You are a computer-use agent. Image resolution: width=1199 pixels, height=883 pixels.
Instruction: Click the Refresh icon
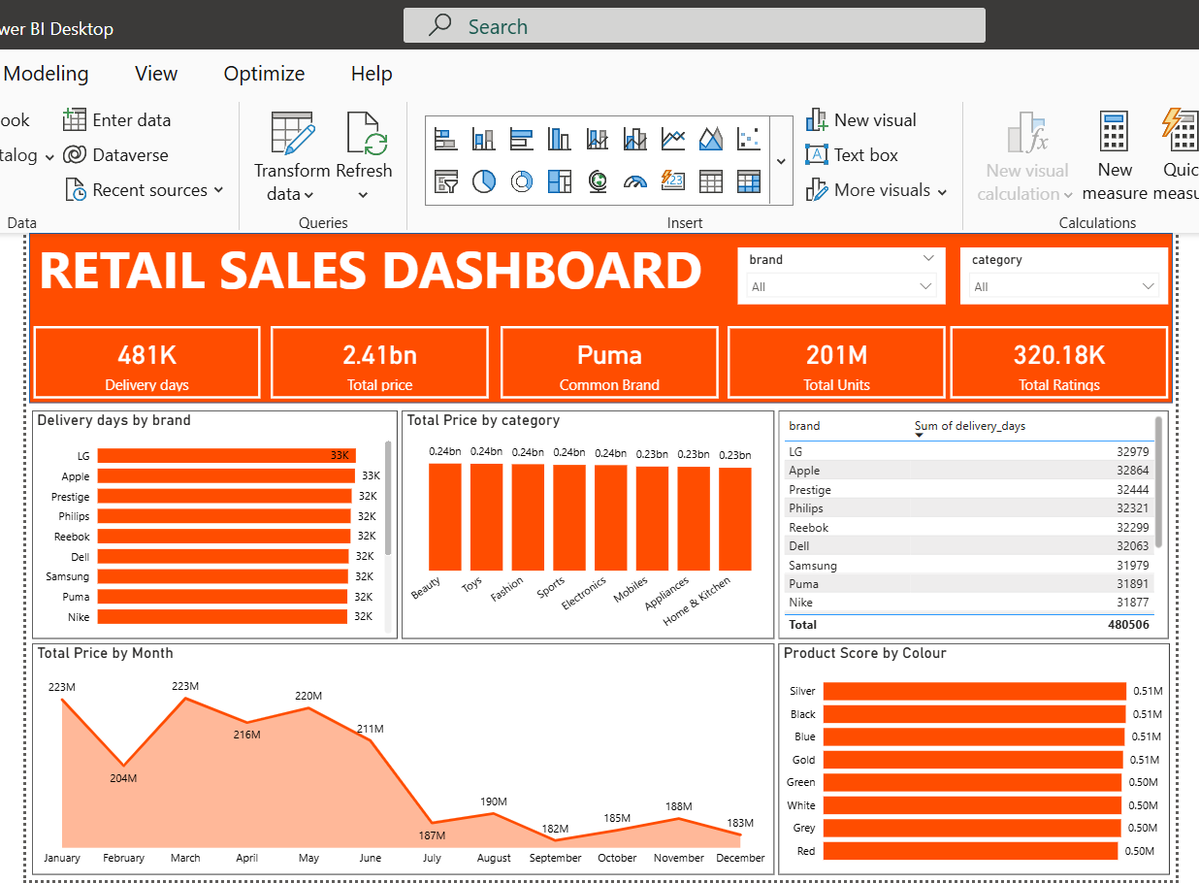pyautogui.click(x=366, y=134)
